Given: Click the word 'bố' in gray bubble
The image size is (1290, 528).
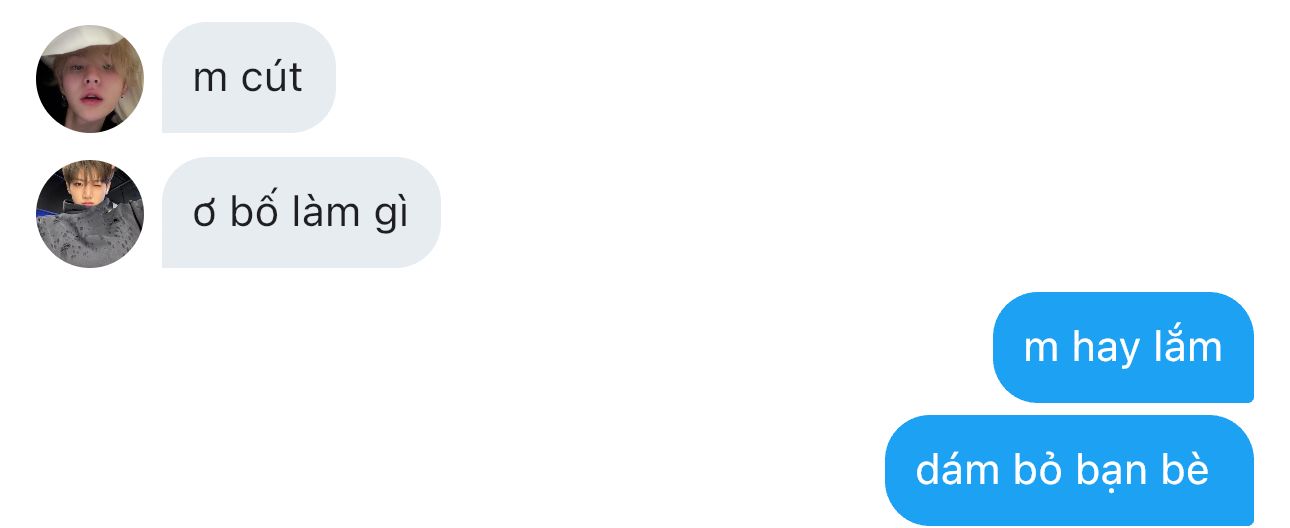Looking at the screenshot, I should pyautogui.click(x=247, y=212).
